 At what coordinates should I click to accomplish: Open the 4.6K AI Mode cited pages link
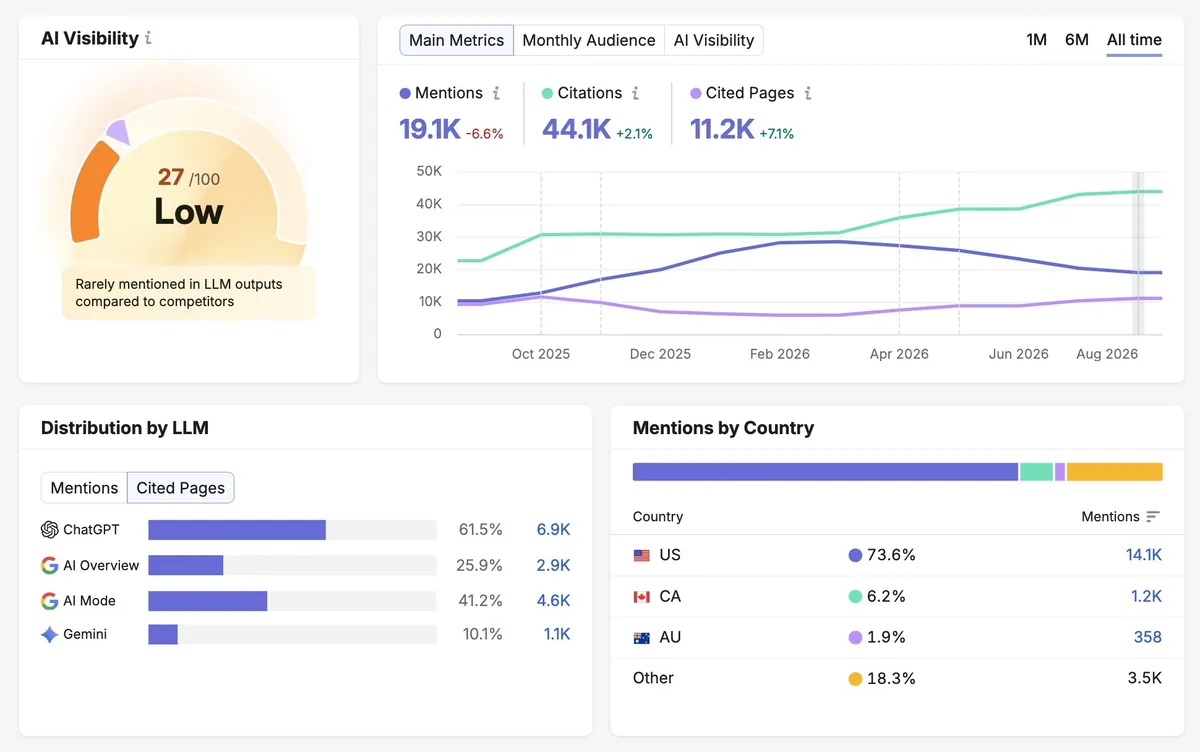pyautogui.click(x=553, y=601)
